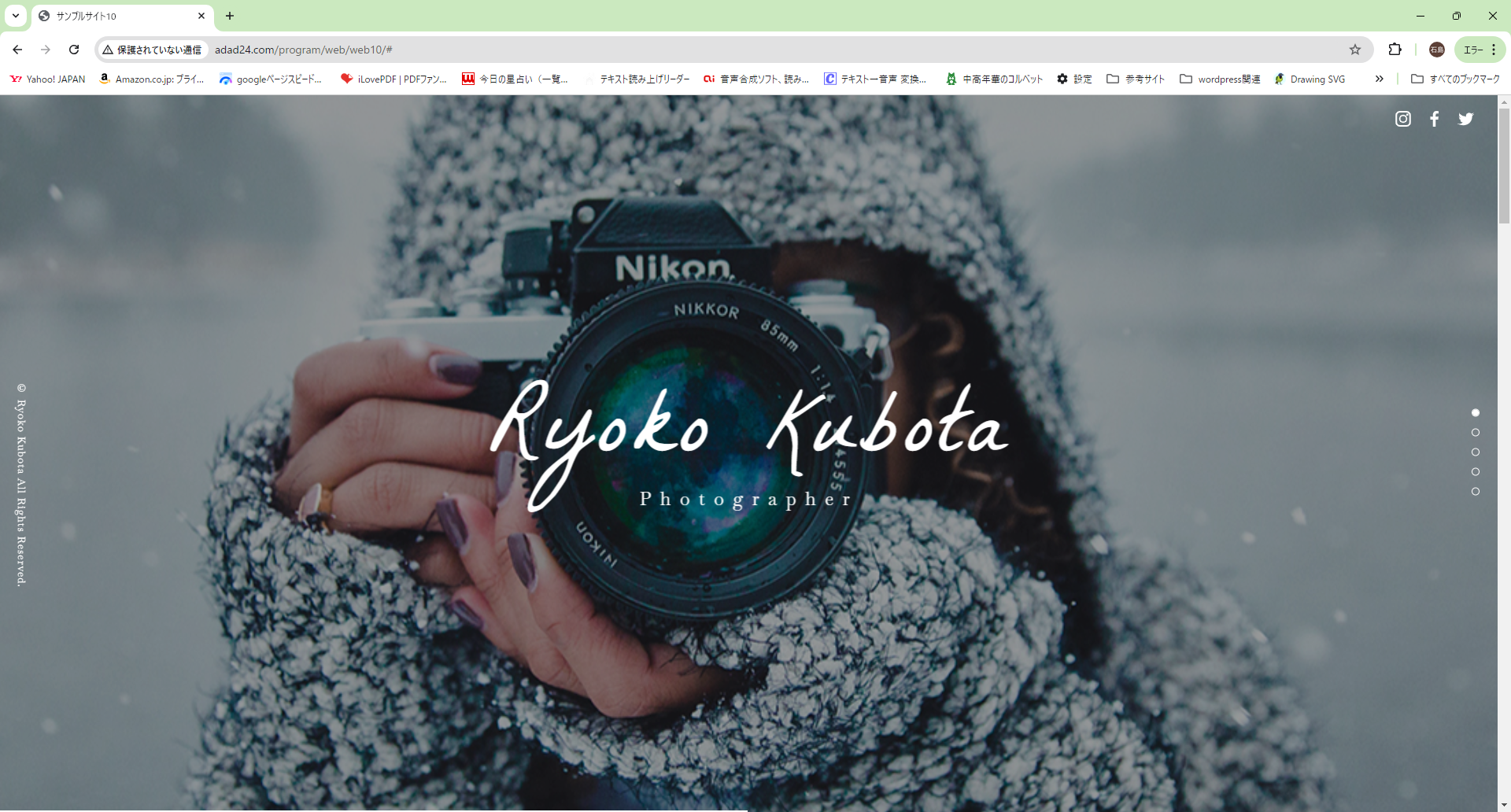Select the first filled page navigation dot
Image resolution: width=1511 pixels, height=812 pixels.
[x=1476, y=412]
